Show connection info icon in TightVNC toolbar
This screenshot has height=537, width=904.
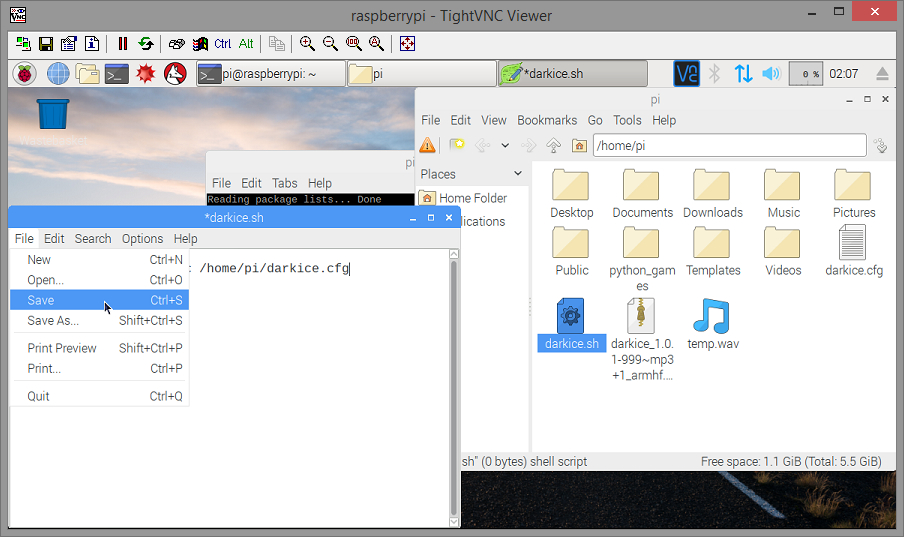tap(92, 44)
